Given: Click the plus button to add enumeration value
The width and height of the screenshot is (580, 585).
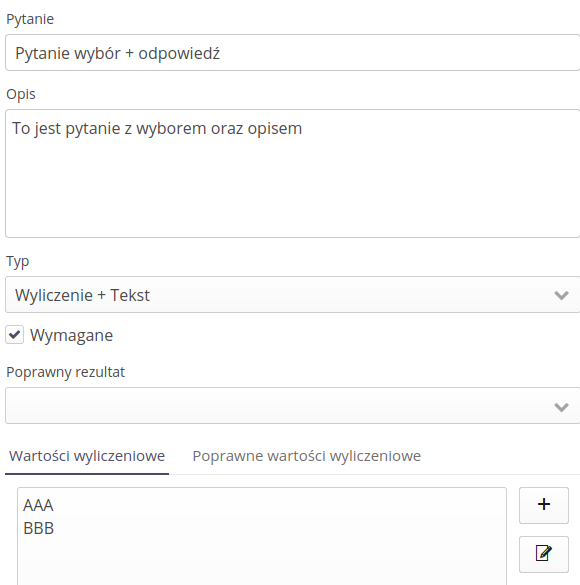Looking at the screenshot, I should (543, 505).
